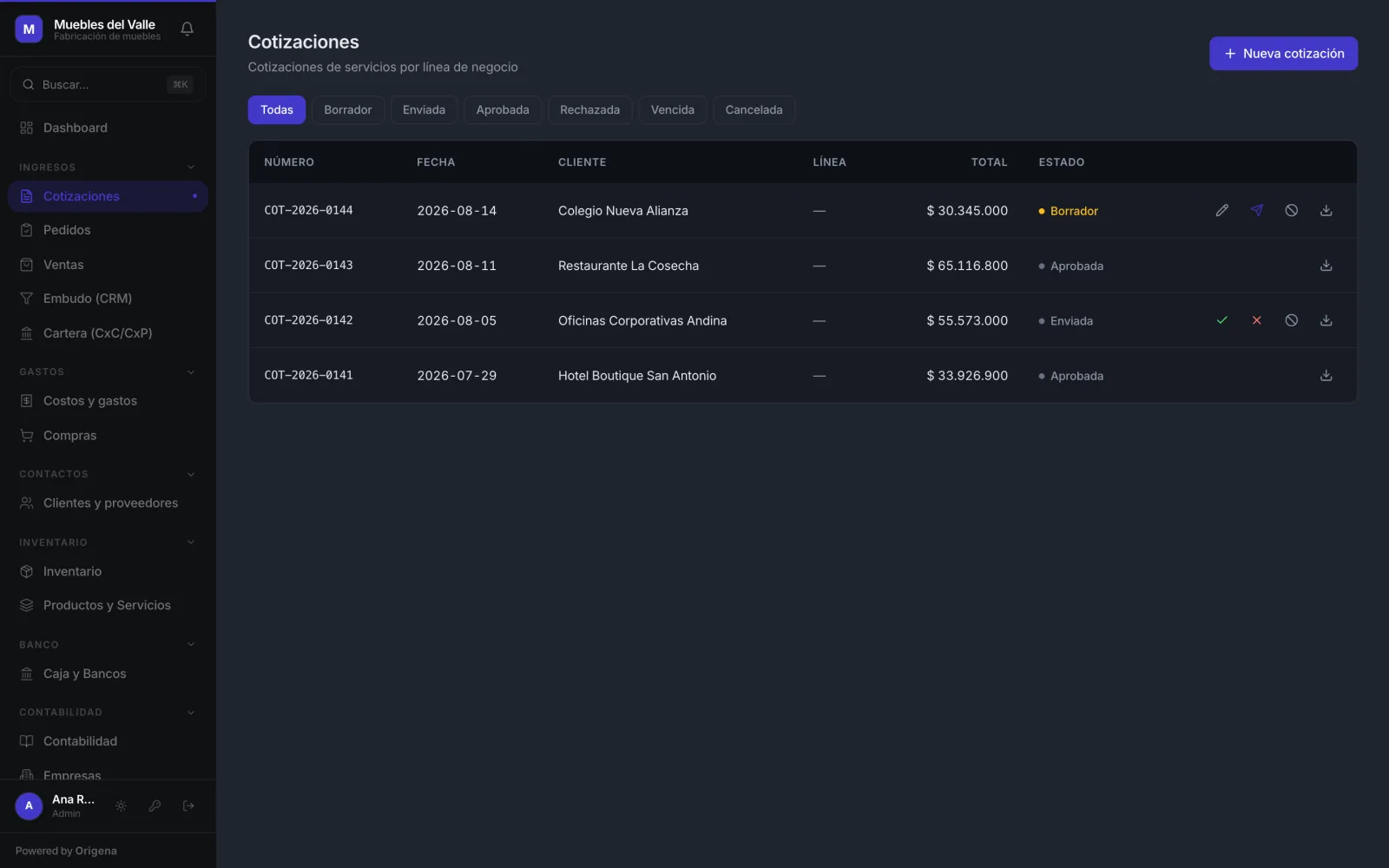Collapse the Banco section
This screenshot has width=1389, height=868.
[x=191, y=645]
